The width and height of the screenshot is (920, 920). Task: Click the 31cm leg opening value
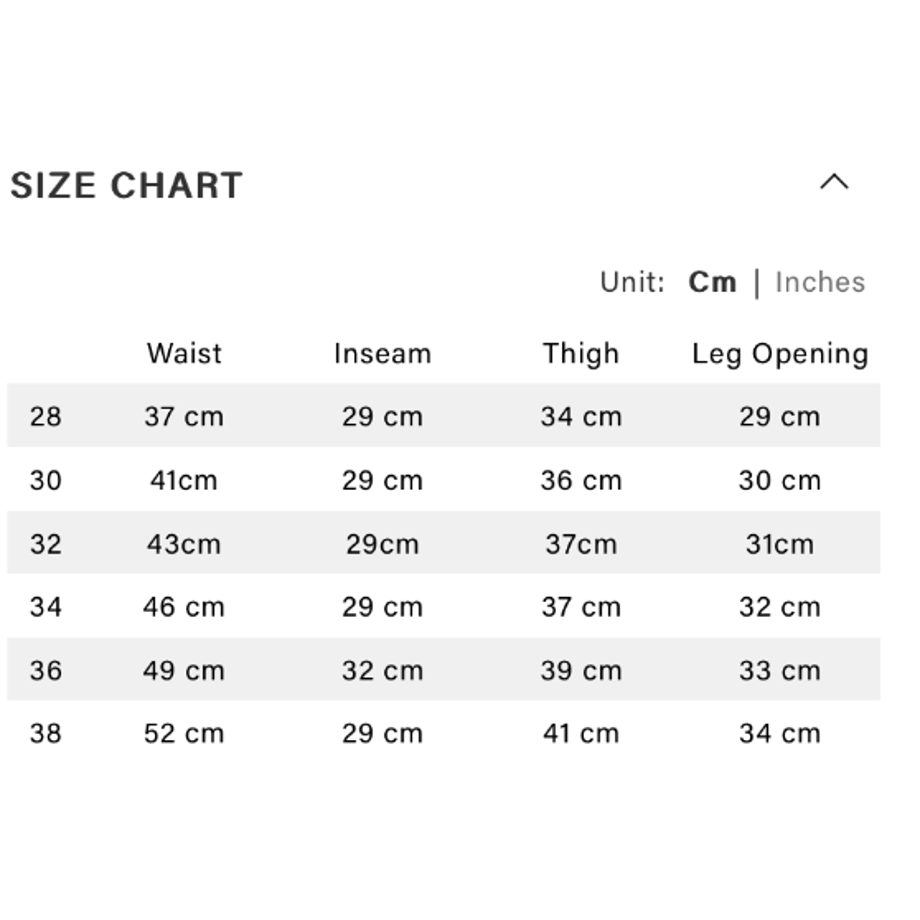pos(780,544)
